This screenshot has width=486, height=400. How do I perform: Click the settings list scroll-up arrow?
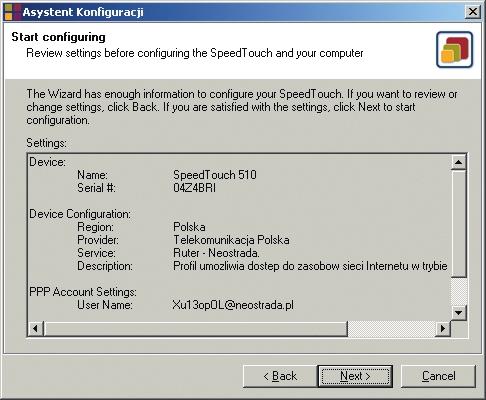click(458, 162)
